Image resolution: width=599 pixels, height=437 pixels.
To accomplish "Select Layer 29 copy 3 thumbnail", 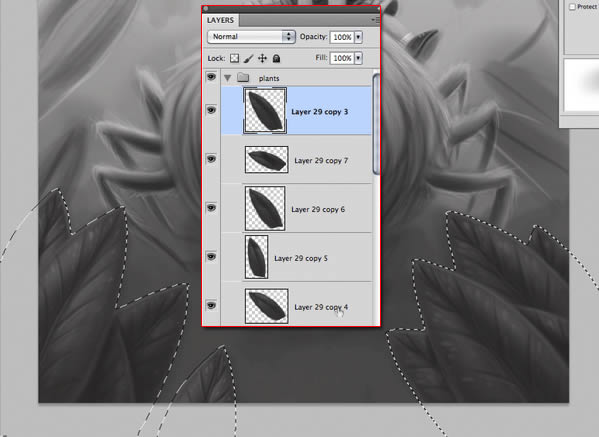I will (x=265, y=111).
